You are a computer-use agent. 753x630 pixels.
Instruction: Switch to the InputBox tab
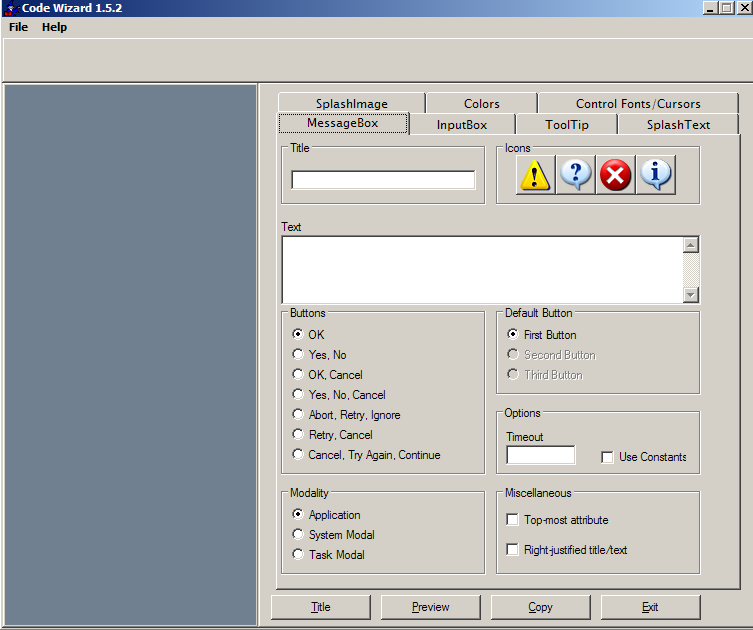coord(462,124)
